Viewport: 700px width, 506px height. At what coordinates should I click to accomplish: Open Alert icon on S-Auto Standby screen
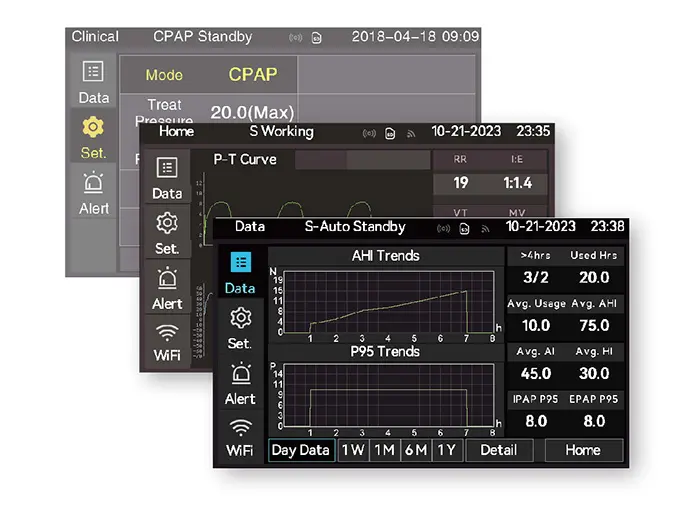coord(240,383)
